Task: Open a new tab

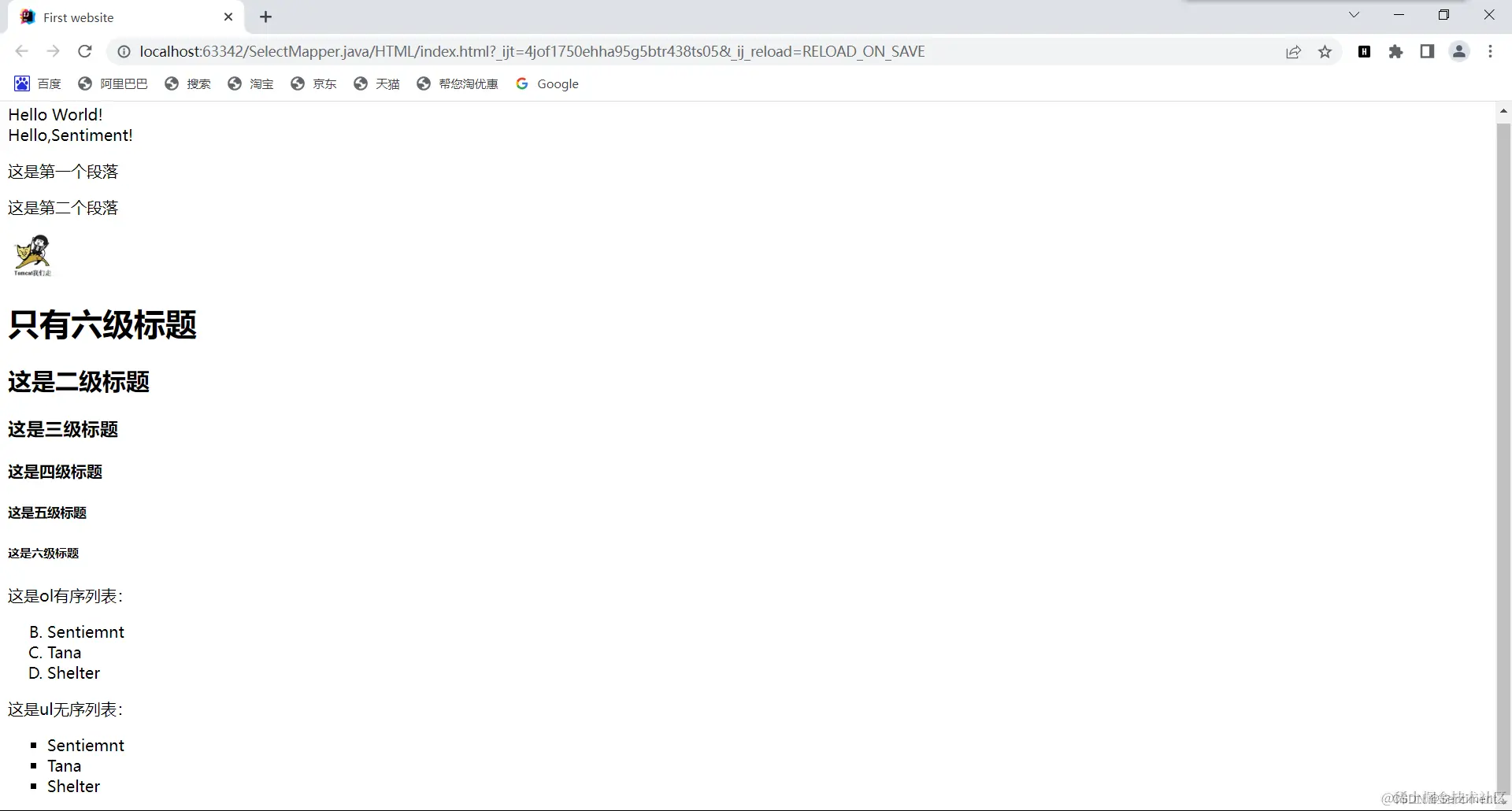Action: click(x=266, y=17)
